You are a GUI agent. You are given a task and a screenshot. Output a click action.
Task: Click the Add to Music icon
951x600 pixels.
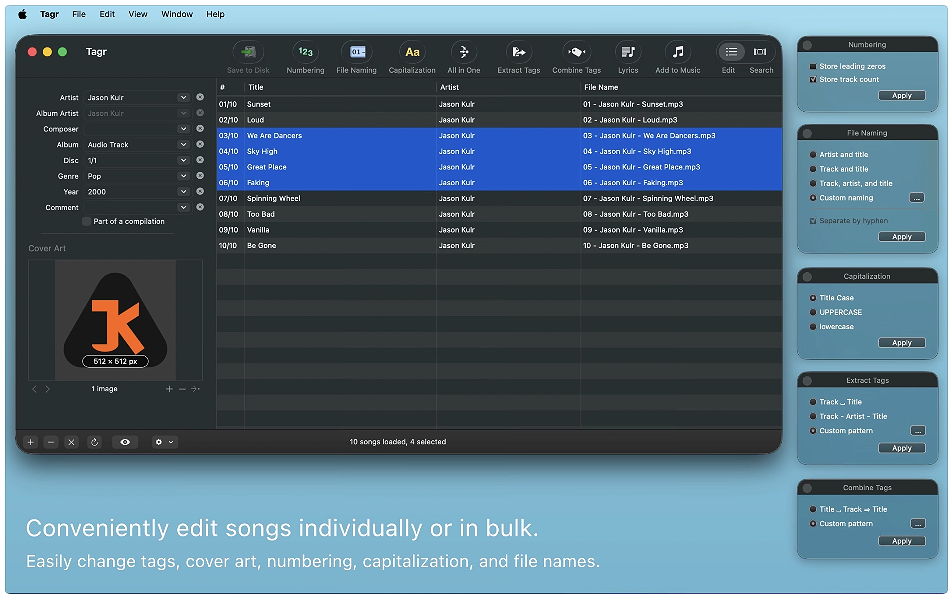click(x=677, y=52)
